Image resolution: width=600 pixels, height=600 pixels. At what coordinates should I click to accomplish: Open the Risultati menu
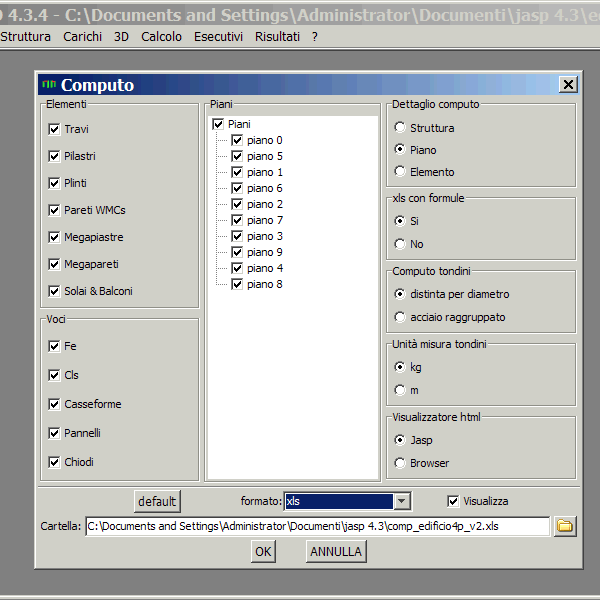277,37
